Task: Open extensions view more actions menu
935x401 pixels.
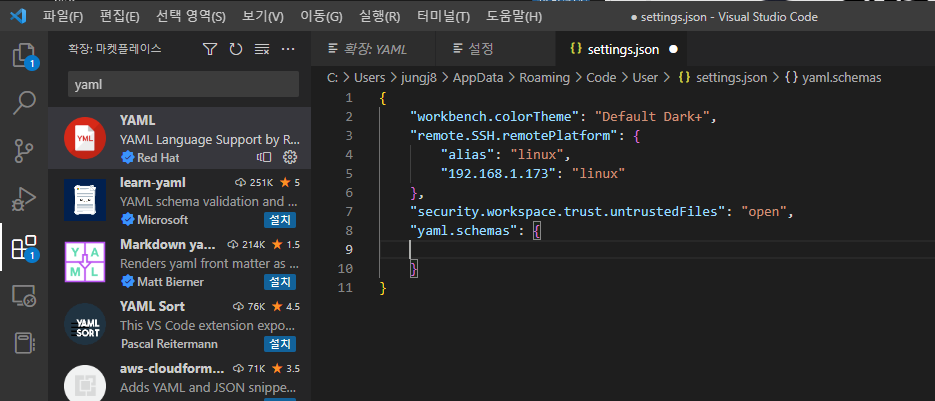Action: [288, 50]
